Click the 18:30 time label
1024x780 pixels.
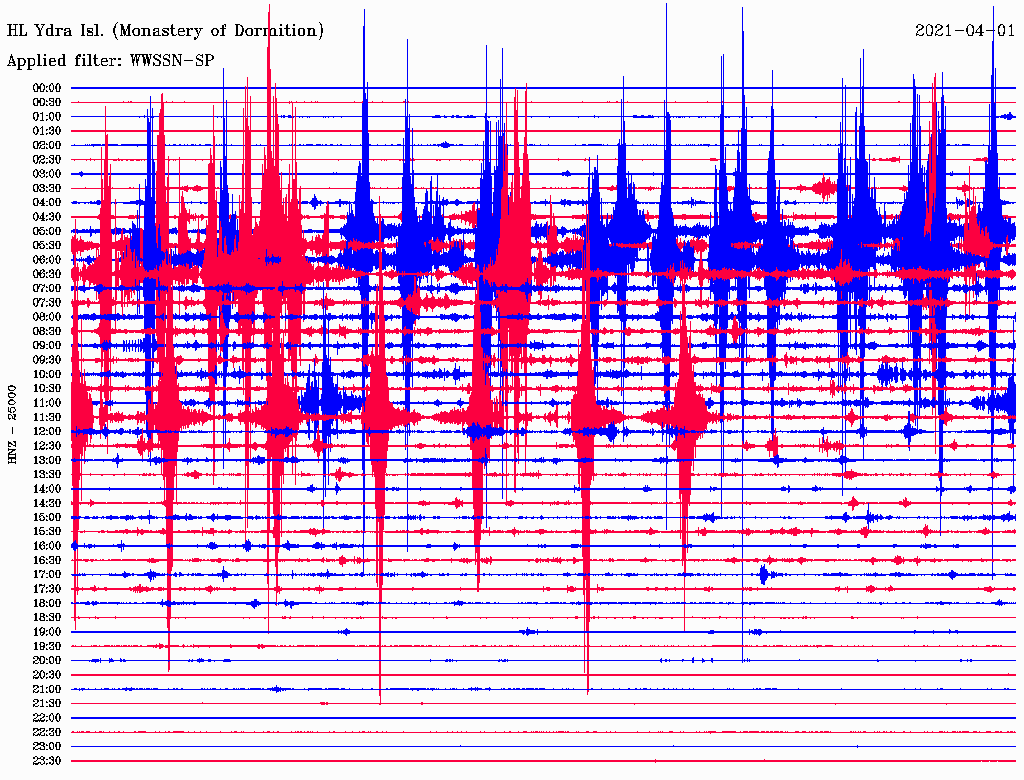tap(47, 618)
